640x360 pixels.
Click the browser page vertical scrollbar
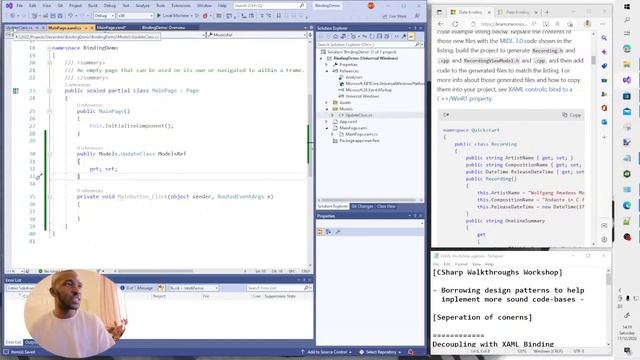pyautogui.click(x=593, y=60)
